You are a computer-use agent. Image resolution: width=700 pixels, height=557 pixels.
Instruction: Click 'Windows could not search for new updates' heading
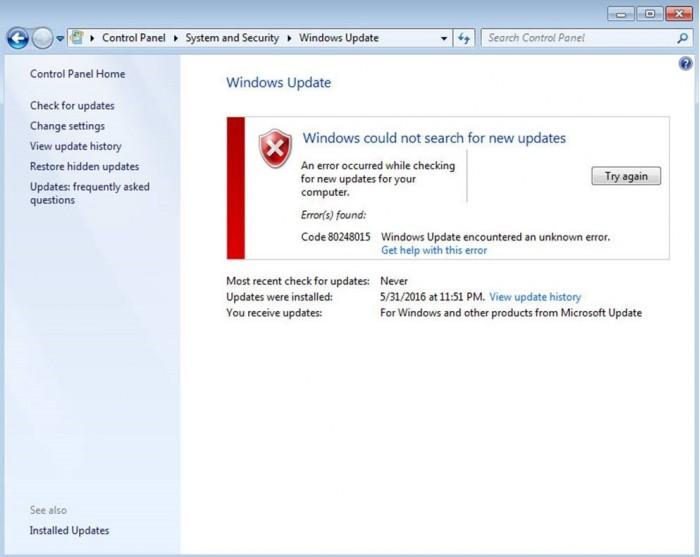434,138
